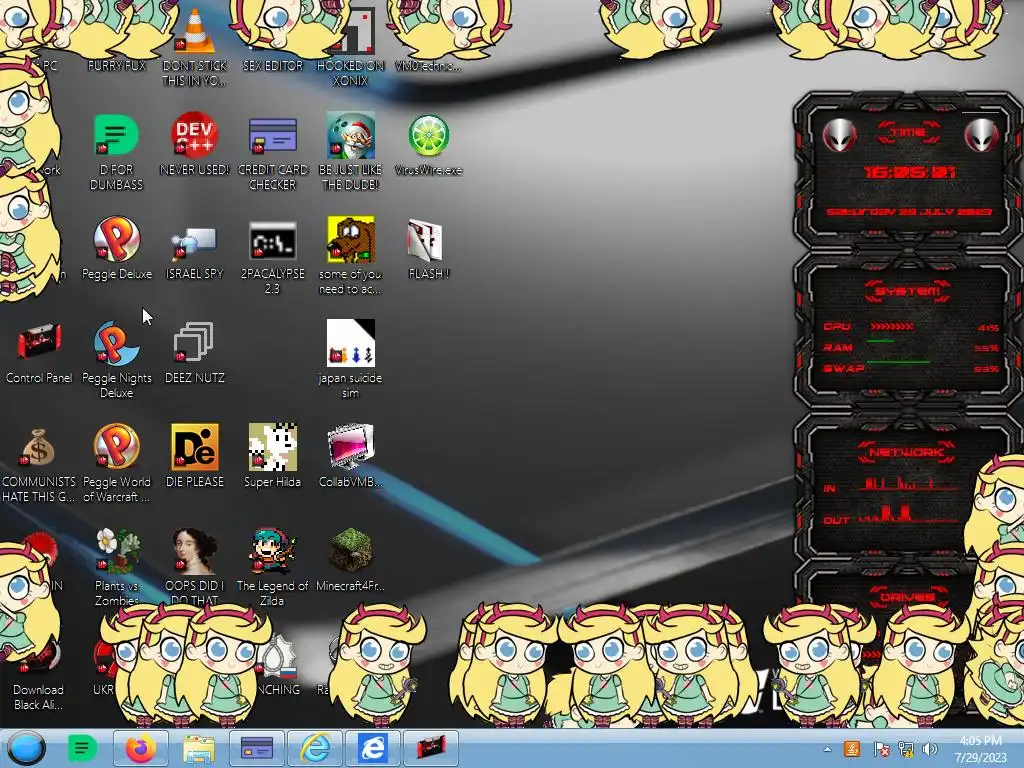Viewport: 1024px width, 768px height.
Task: Click the Windows Start orb
Action: (x=26, y=748)
